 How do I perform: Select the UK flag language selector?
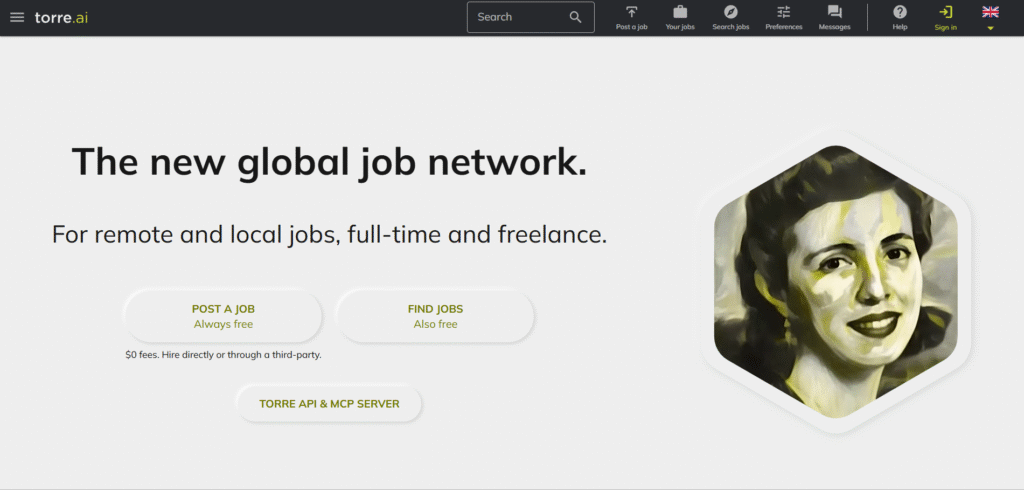(x=990, y=12)
